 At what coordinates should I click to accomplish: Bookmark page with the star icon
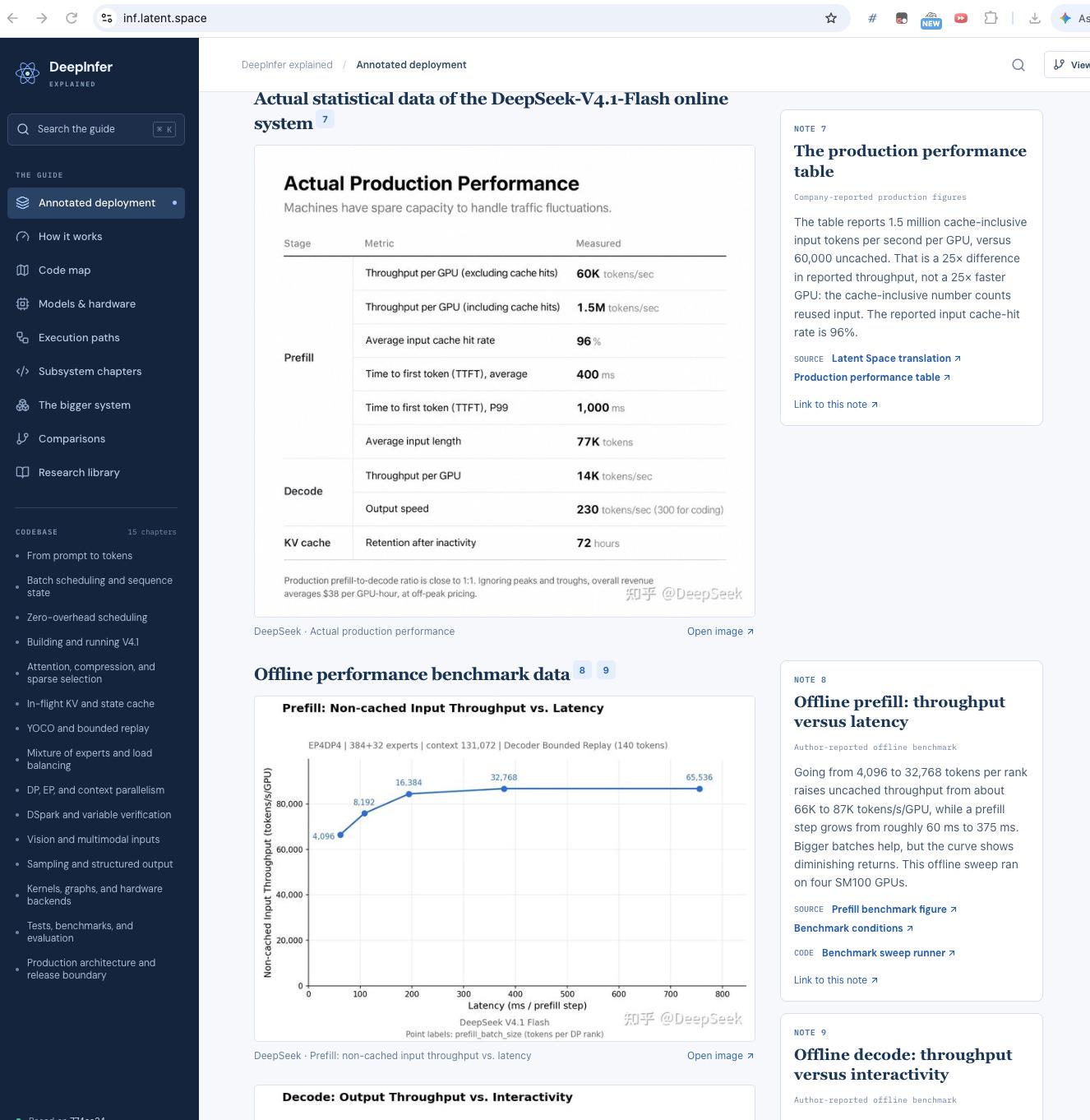831,18
